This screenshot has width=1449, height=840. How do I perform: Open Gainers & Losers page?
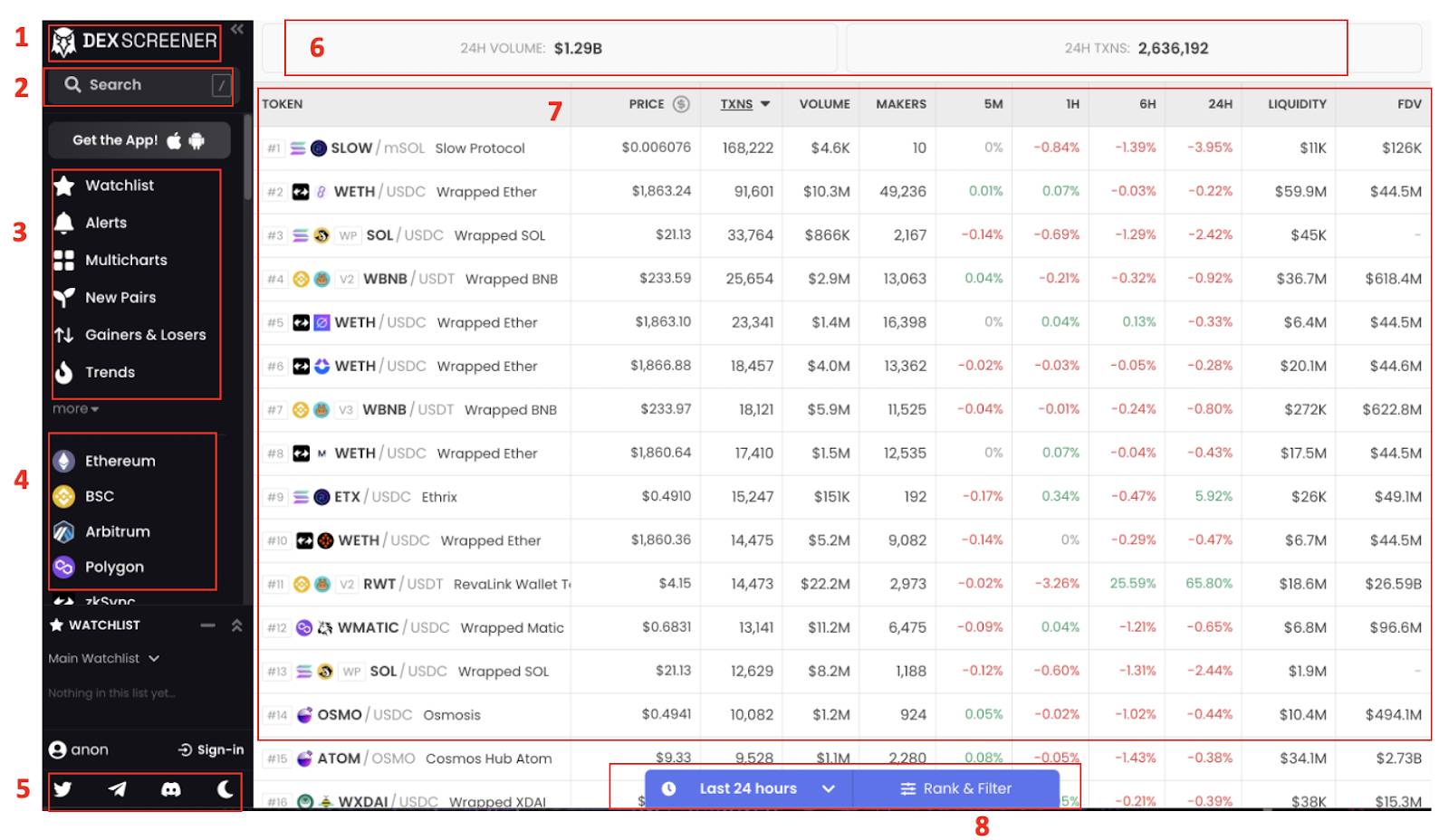coord(130,335)
